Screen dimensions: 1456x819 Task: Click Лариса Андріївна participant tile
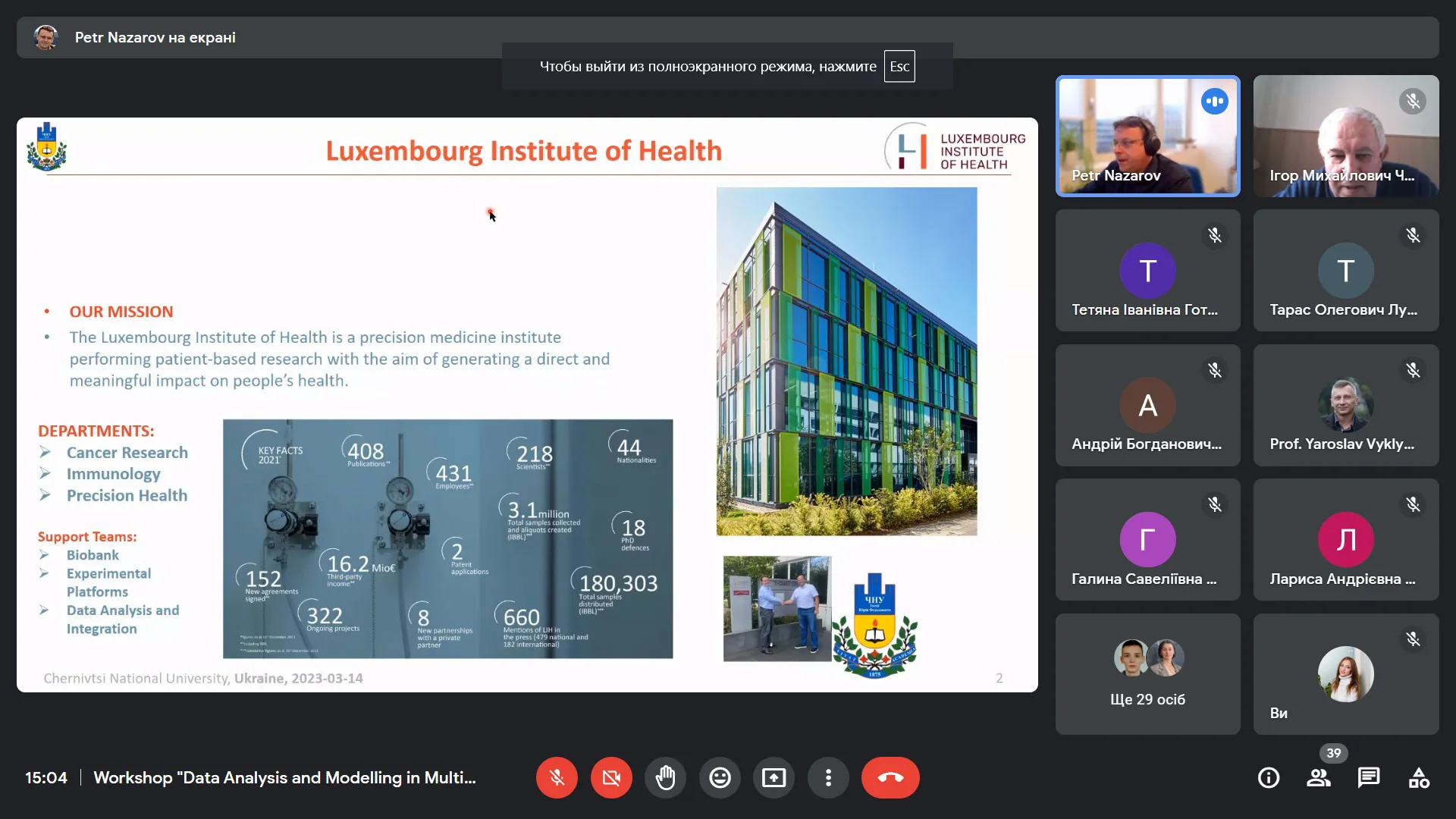1346,539
